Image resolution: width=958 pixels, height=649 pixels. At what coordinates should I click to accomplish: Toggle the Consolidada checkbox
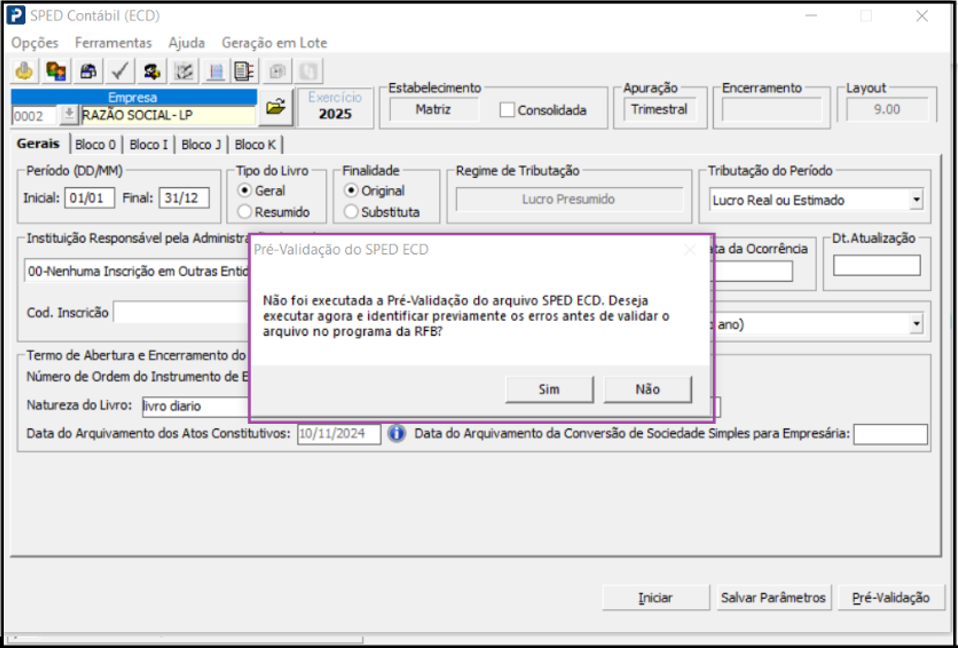click(x=506, y=110)
